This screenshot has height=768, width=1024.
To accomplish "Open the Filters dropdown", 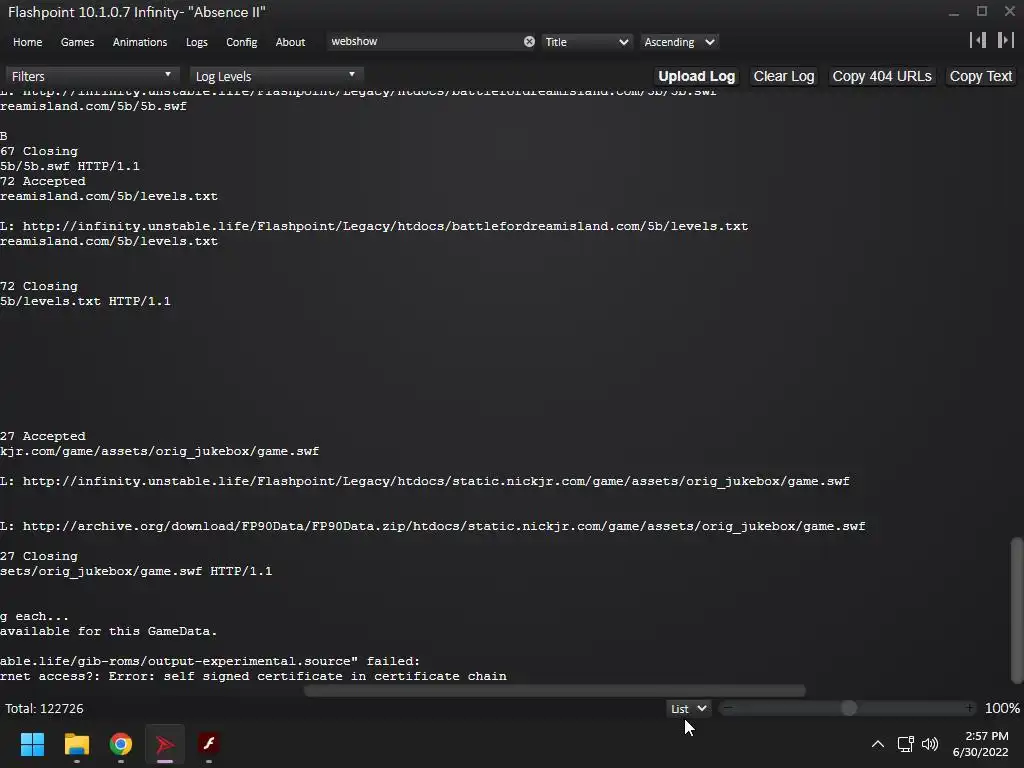I will tap(91, 76).
